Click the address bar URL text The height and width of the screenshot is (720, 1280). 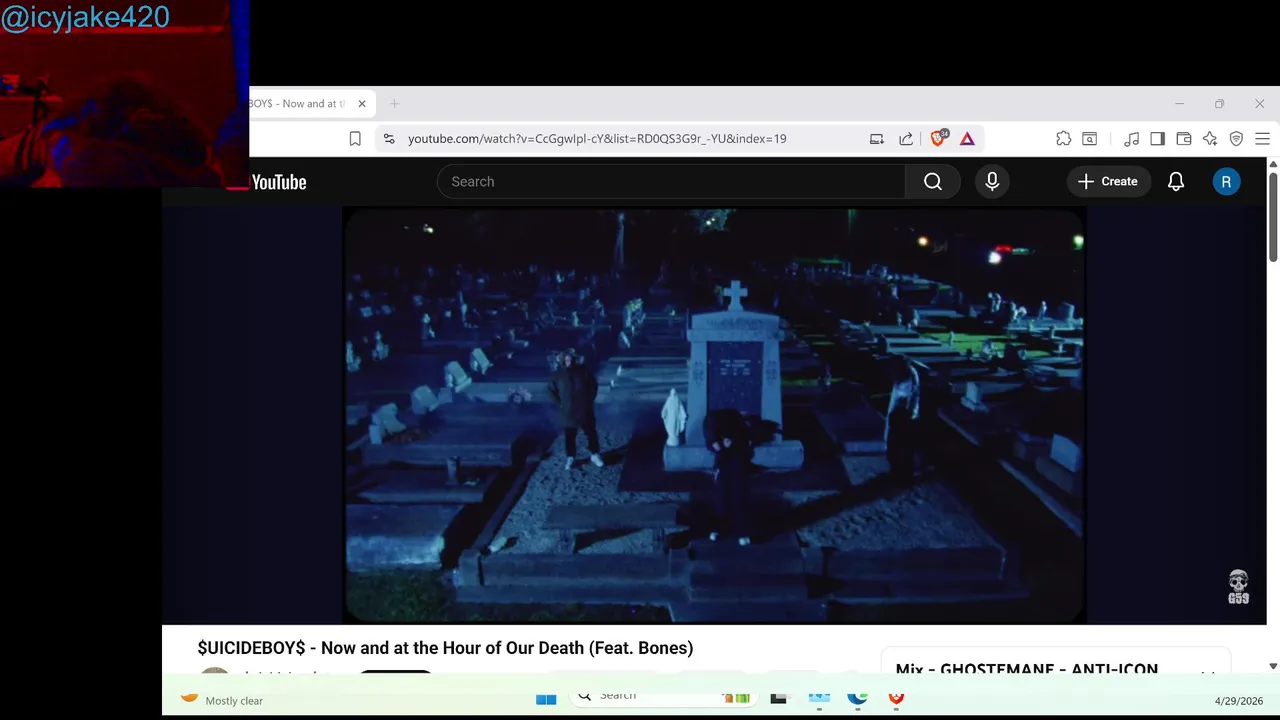point(597,139)
